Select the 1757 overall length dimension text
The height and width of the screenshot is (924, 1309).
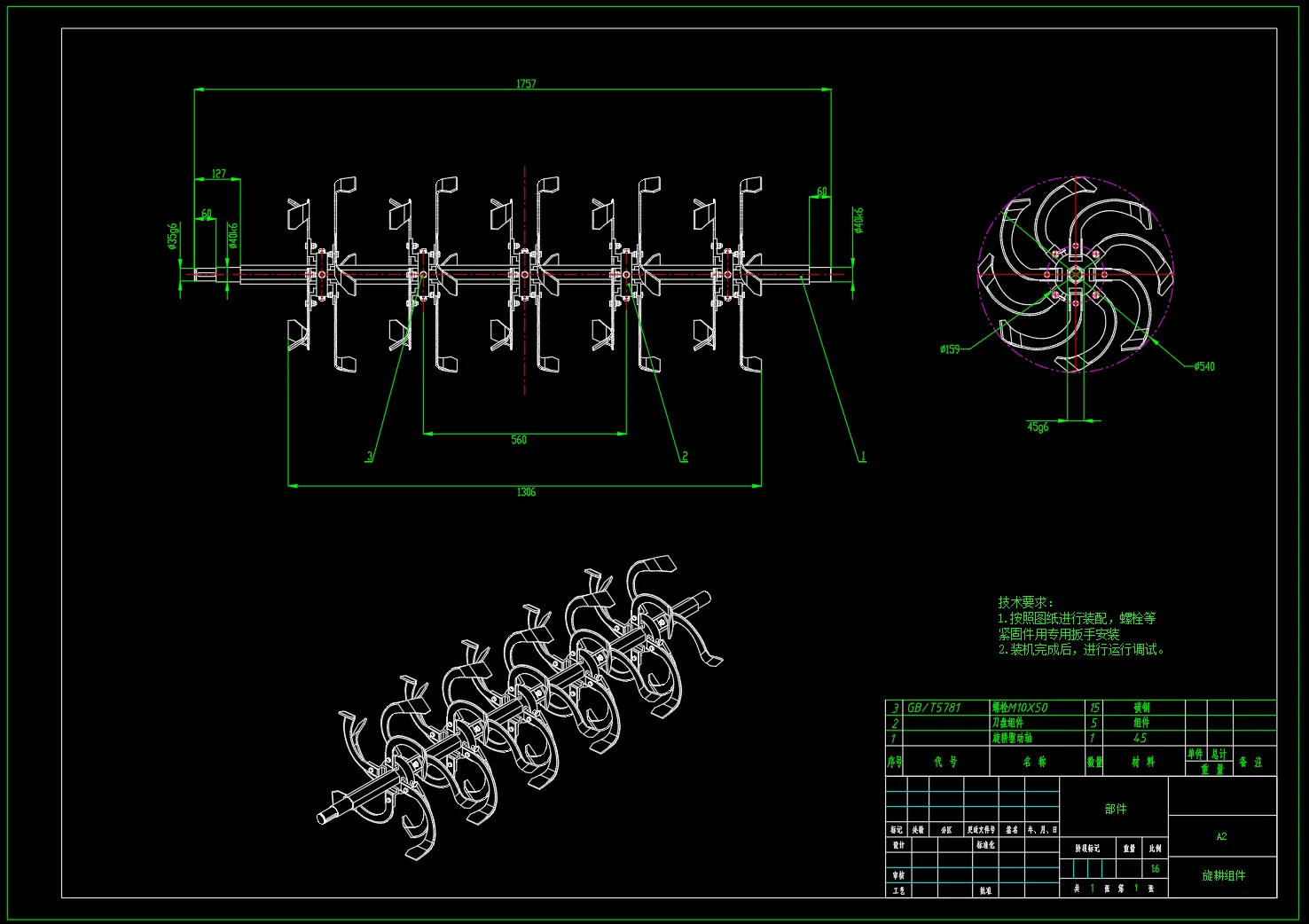526,84
